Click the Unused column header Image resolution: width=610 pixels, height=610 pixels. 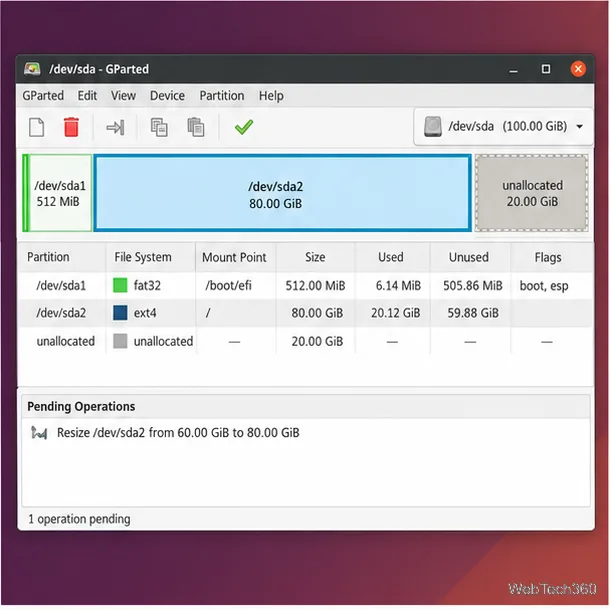pyautogui.click(x=470, y=257)
